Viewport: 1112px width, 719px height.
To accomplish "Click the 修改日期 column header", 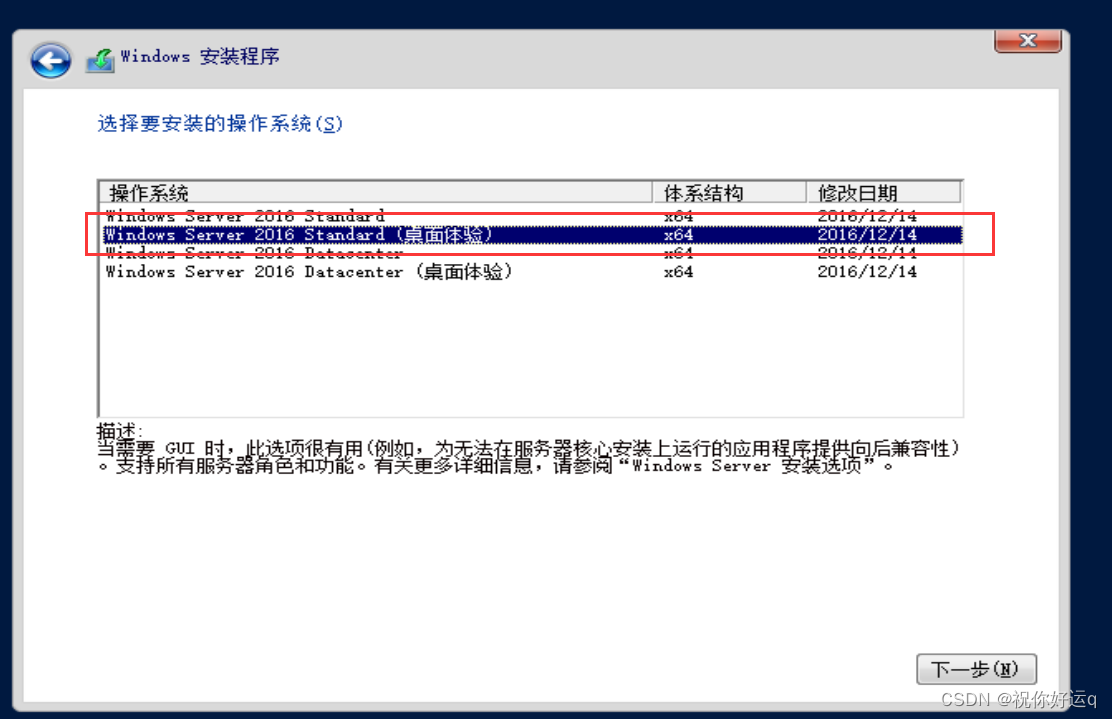I will pos(884,193).
